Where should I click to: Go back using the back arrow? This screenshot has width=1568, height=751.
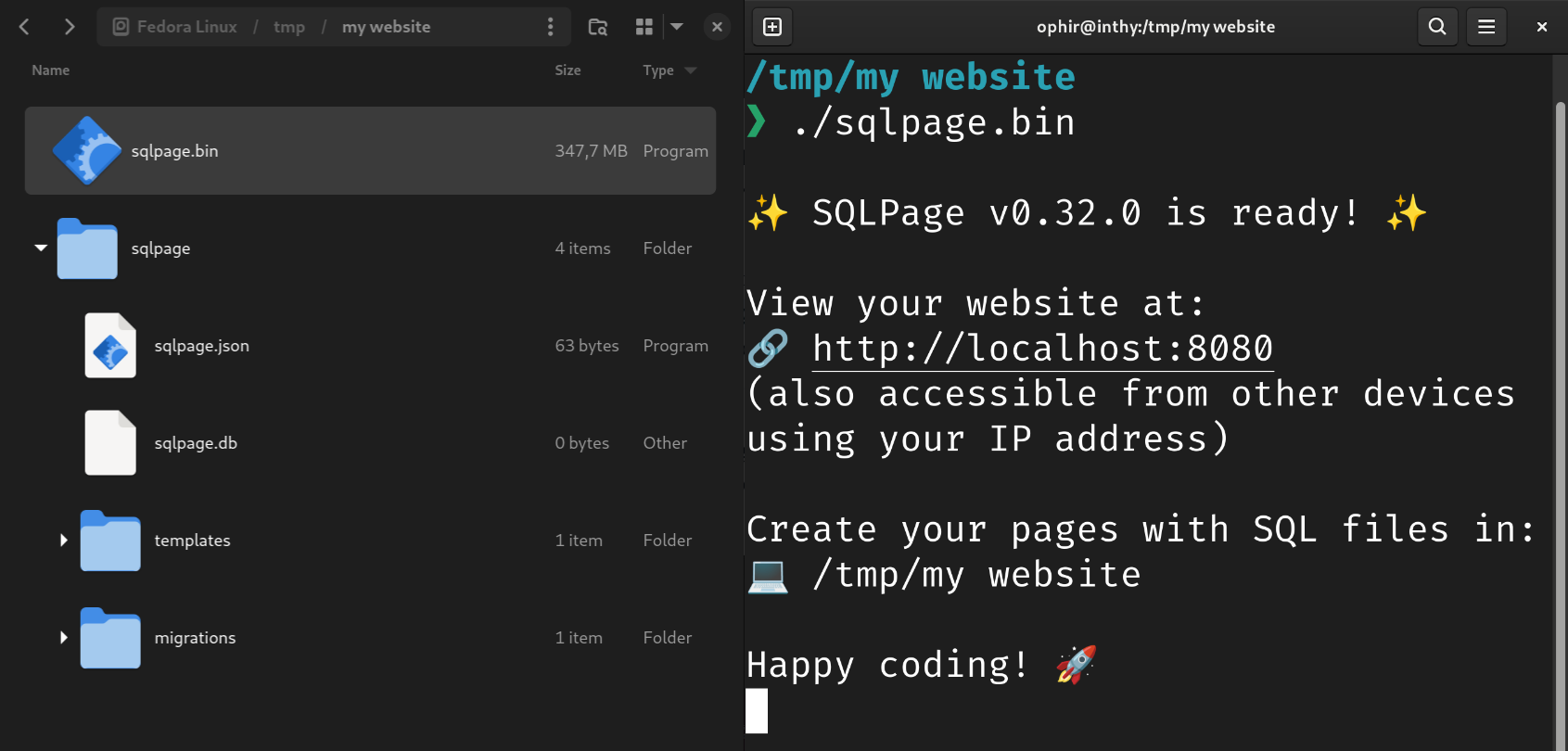coord(25,27)
